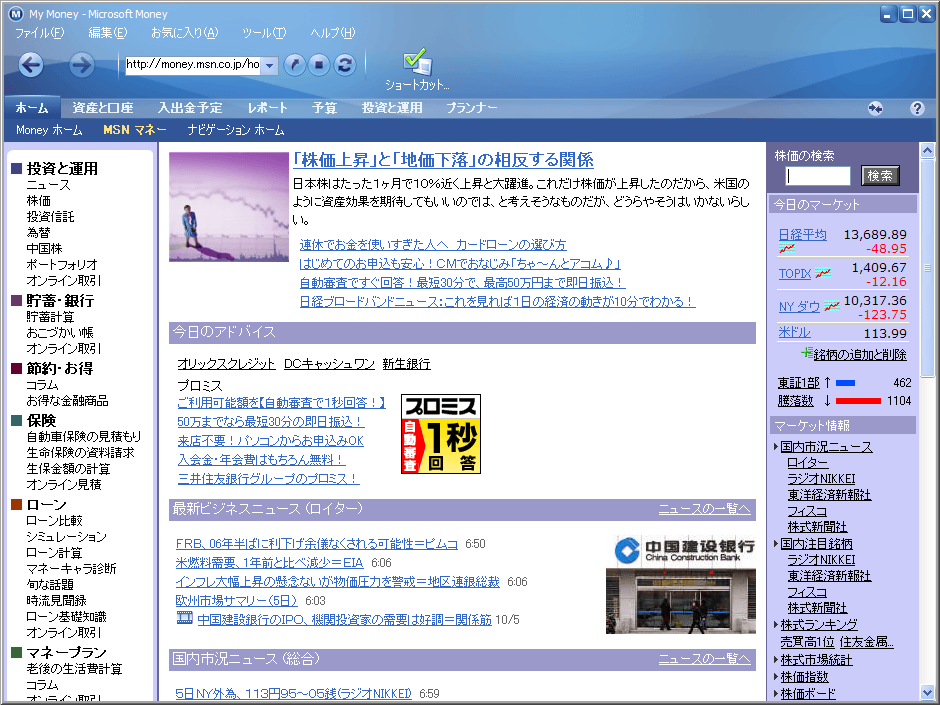Open the オリックスクレジット advice link
This screenshot has width=940, height=705.
pyautogui.click(x=226, y=364)
